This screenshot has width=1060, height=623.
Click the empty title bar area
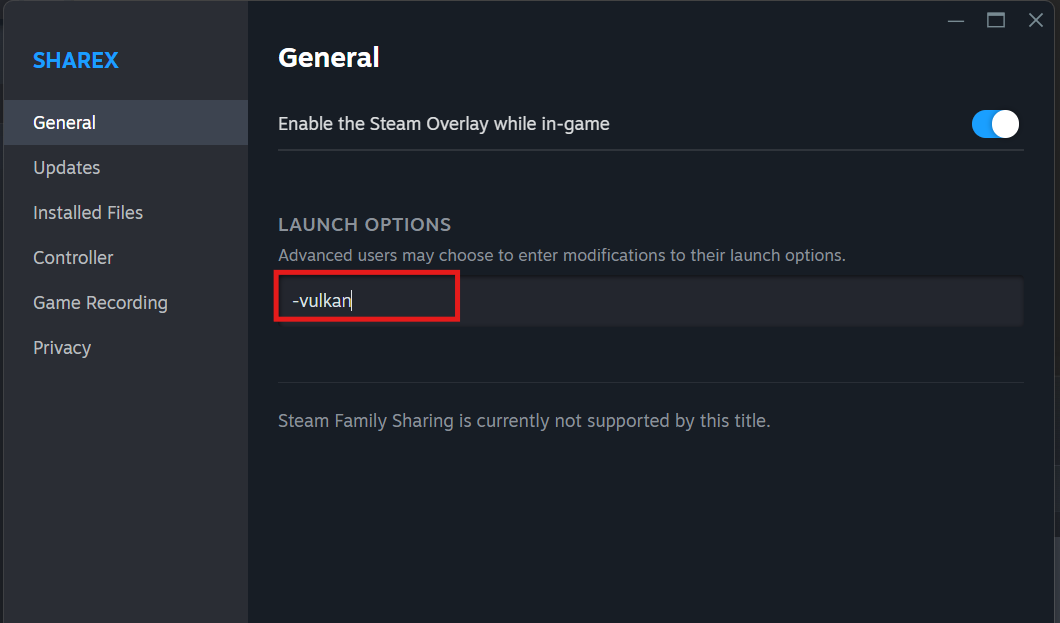[x=600, y=18]
